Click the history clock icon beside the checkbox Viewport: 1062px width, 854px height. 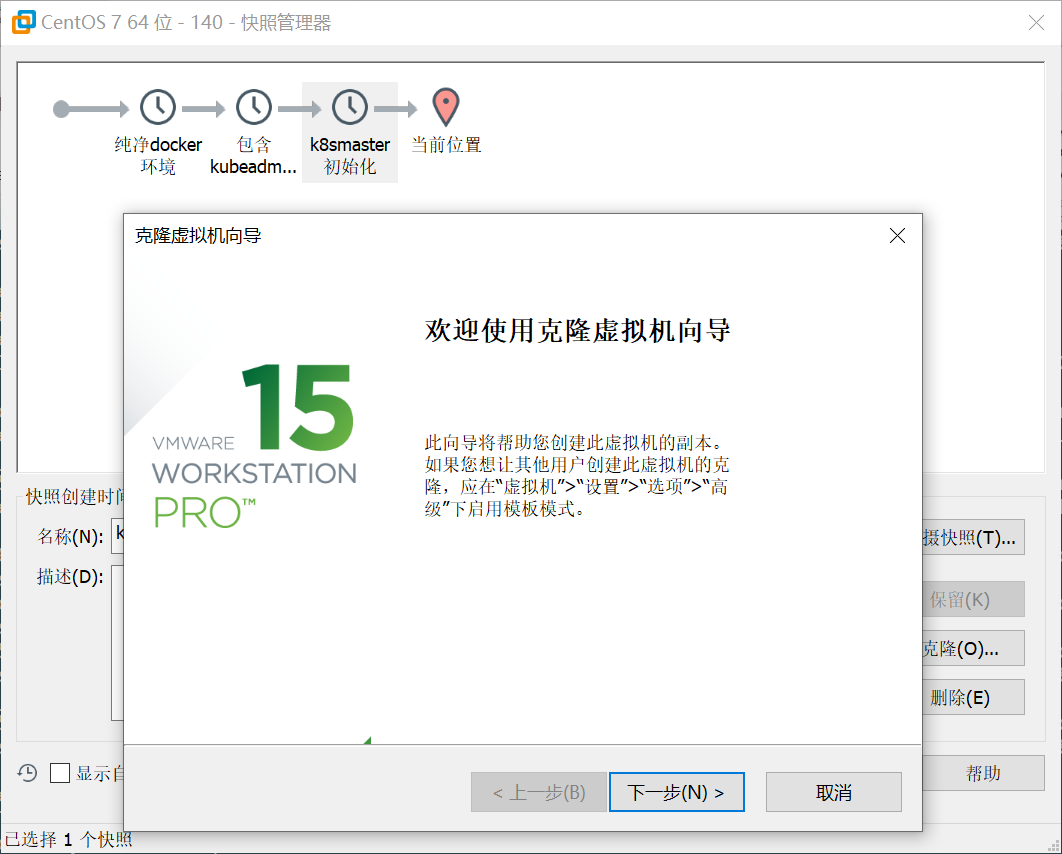point(28,773)
